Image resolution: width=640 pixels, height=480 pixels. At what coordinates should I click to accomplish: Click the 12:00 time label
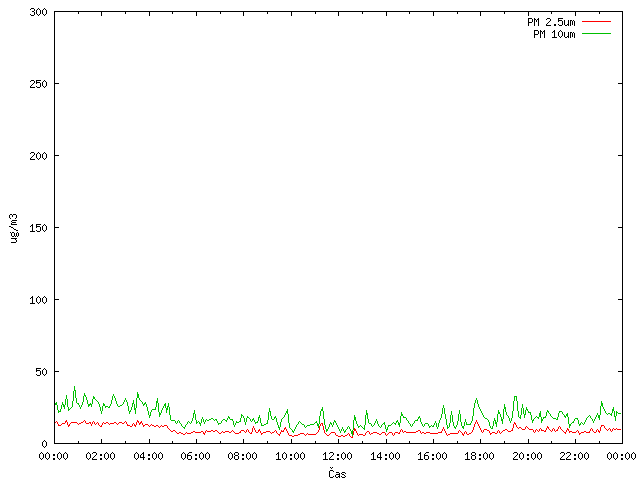point(337,456)
